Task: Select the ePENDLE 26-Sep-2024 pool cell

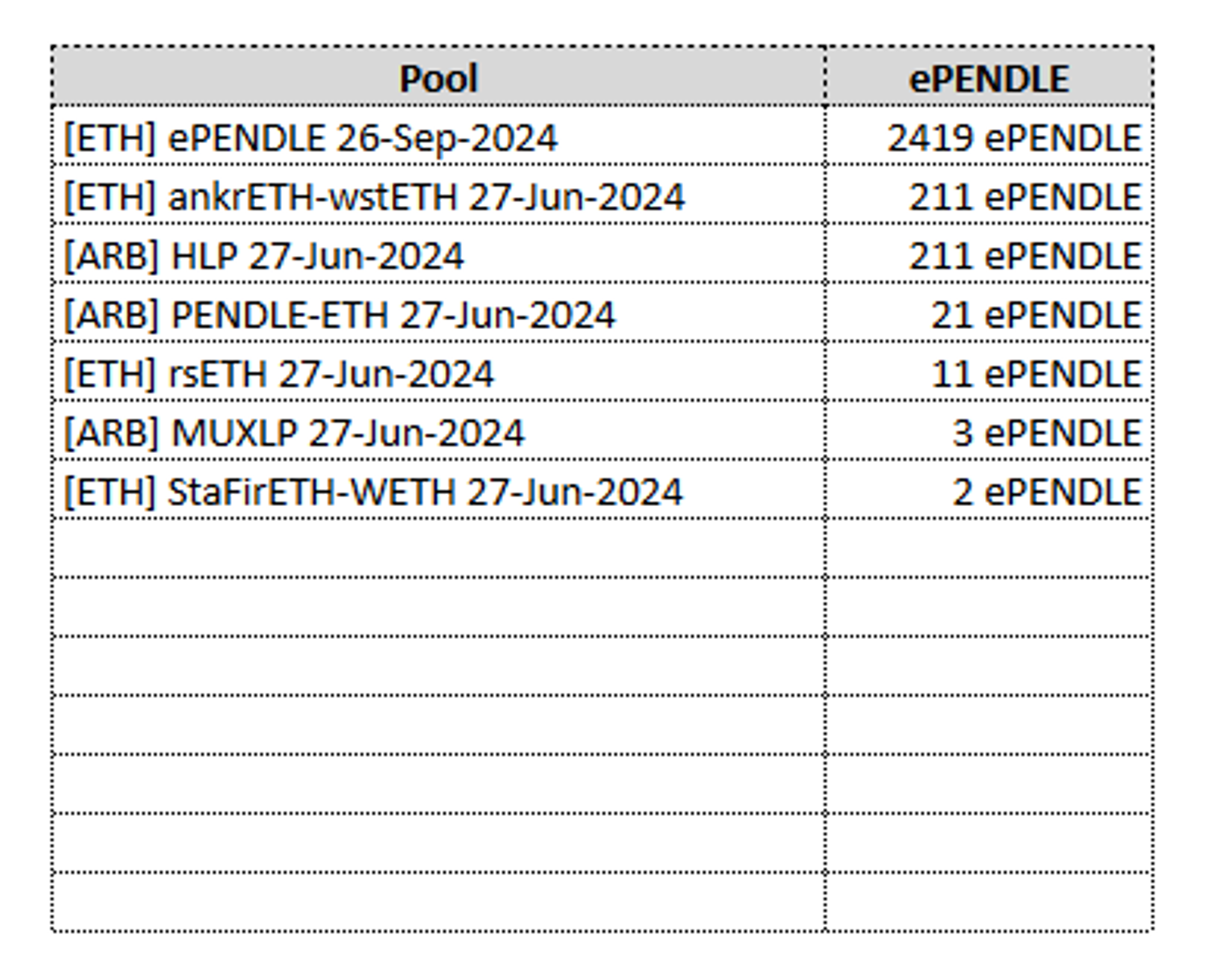Action: tap(311, 138)
